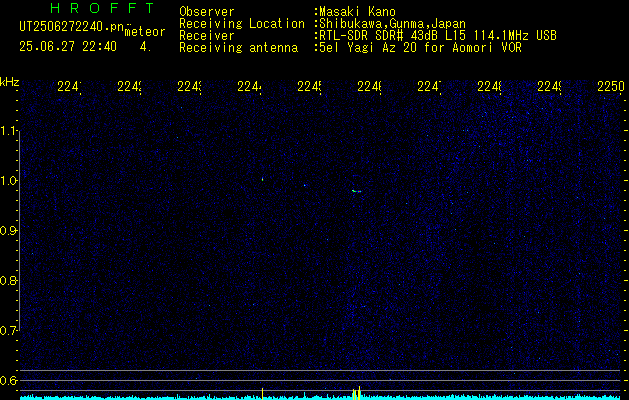
Task: Click the Receiver label
Action: click(207, 36)
